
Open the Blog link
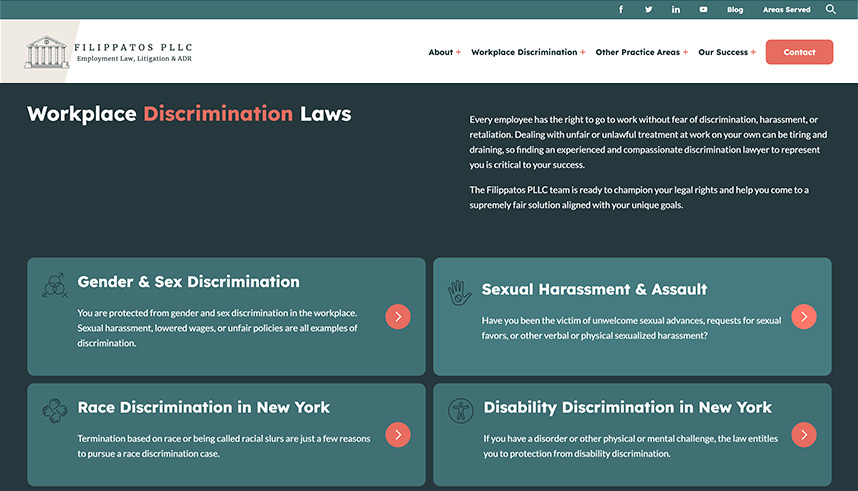(x=735, y=10)
